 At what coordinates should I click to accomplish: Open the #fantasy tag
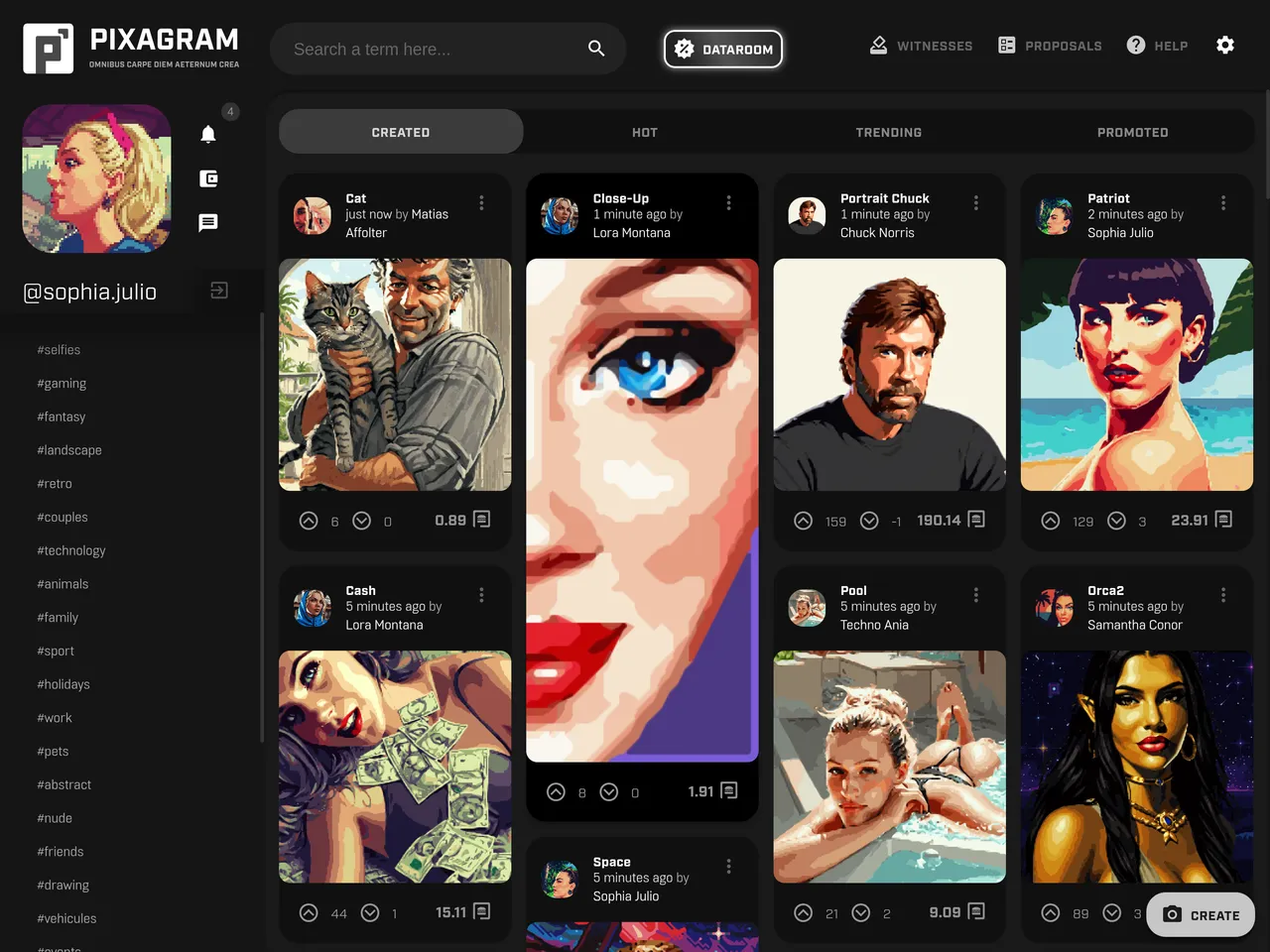[x=62, y=416]
